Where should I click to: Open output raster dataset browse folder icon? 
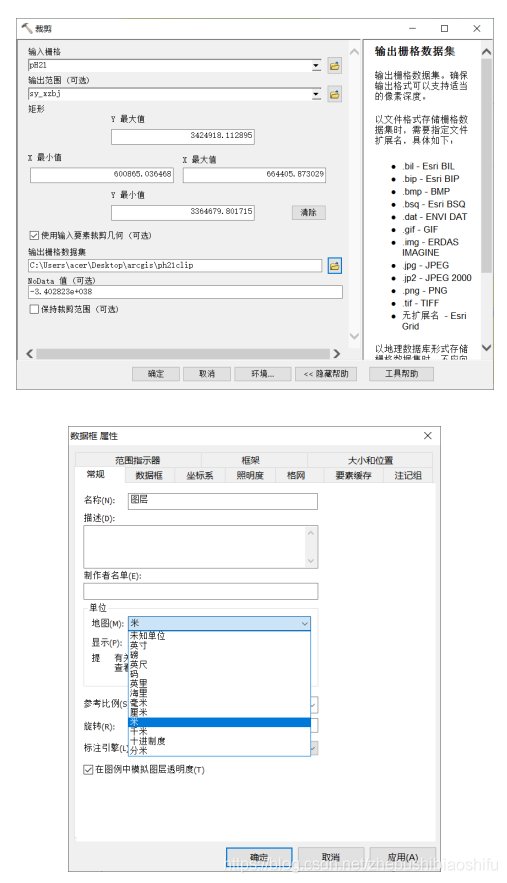[x=335, y=265]
